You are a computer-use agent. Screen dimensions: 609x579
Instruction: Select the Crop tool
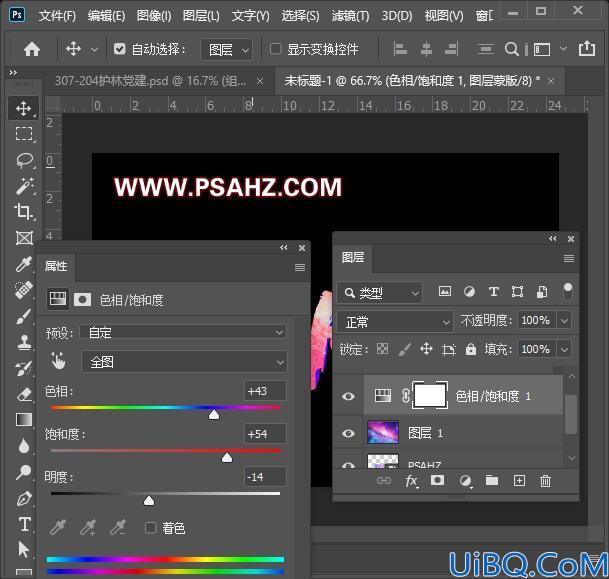point(24,212)
